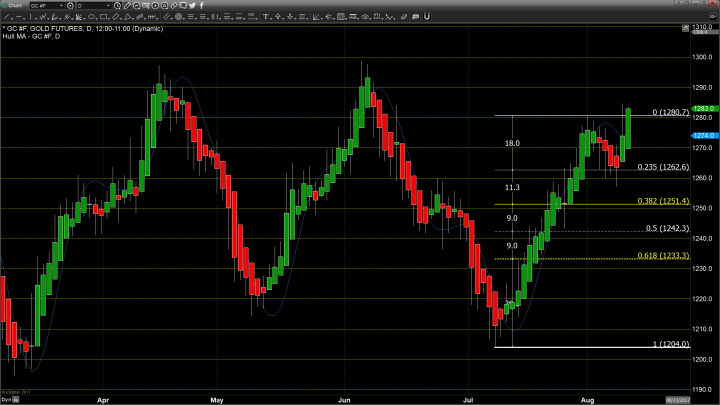Expand the collapse arrow at toolbar right end
This screenshot has height=405, width=720.
706,17
